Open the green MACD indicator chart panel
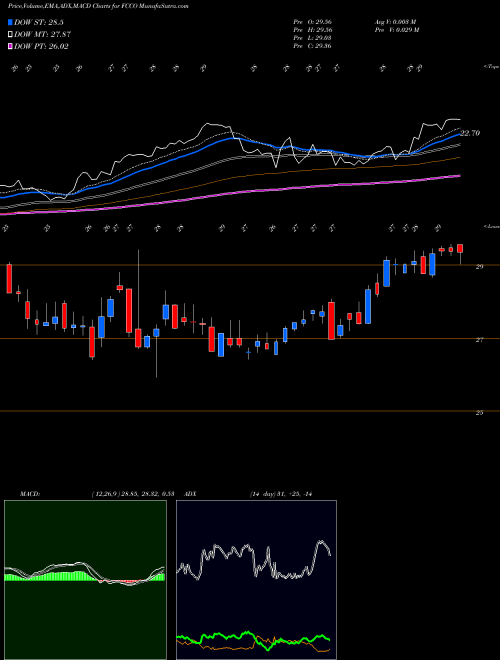The image size is (500, 660). [x=85, y=580]
